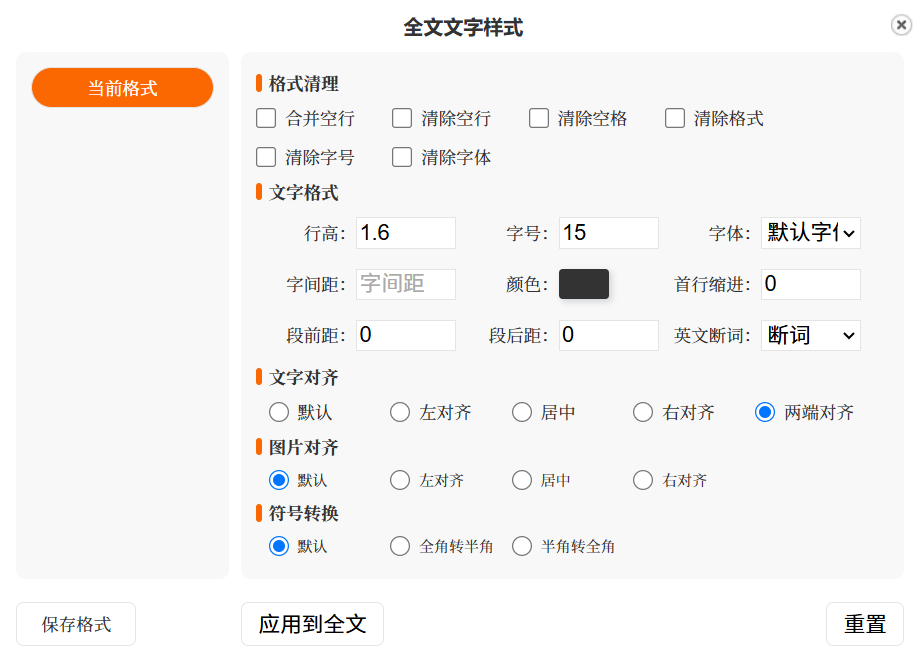Click the 应用到全文 button
The height and width of the screenshot is (664, 924).
312,624
